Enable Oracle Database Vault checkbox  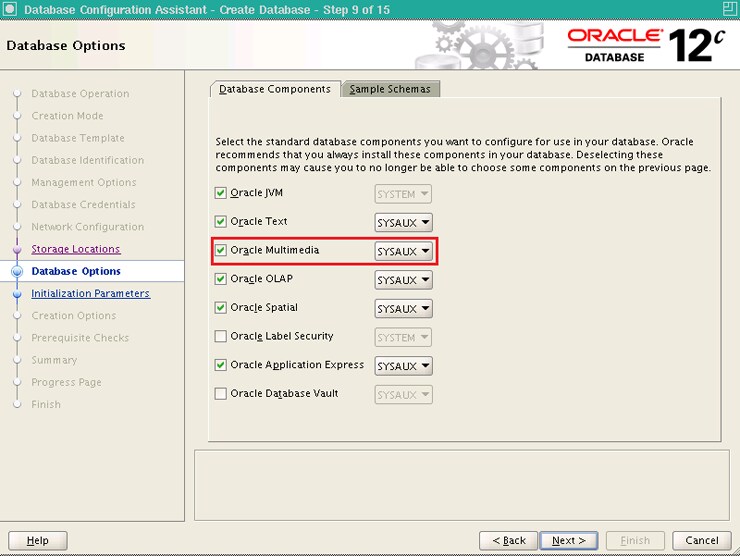pos(220,394)
